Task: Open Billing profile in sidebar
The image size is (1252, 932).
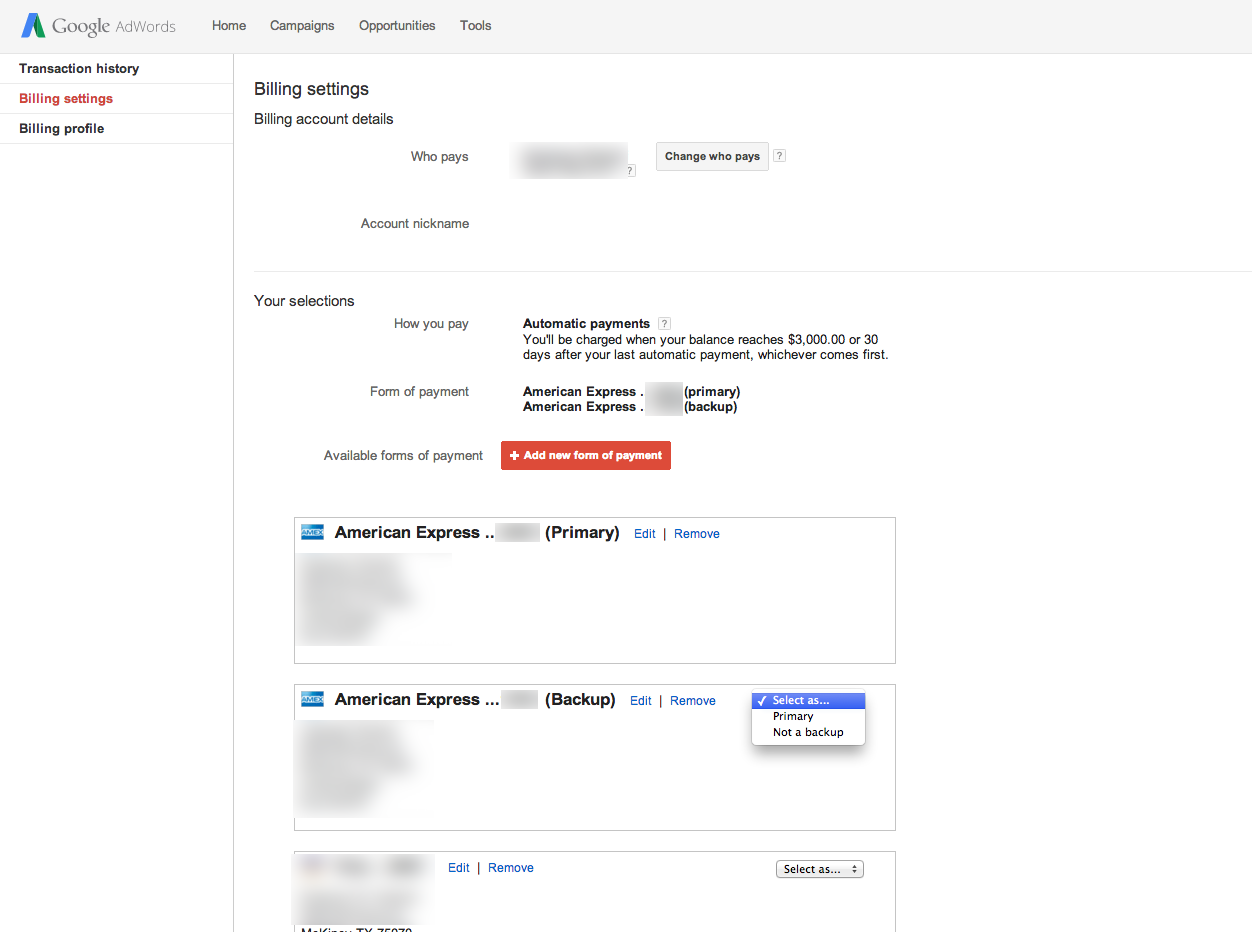Action: point(116,129)
